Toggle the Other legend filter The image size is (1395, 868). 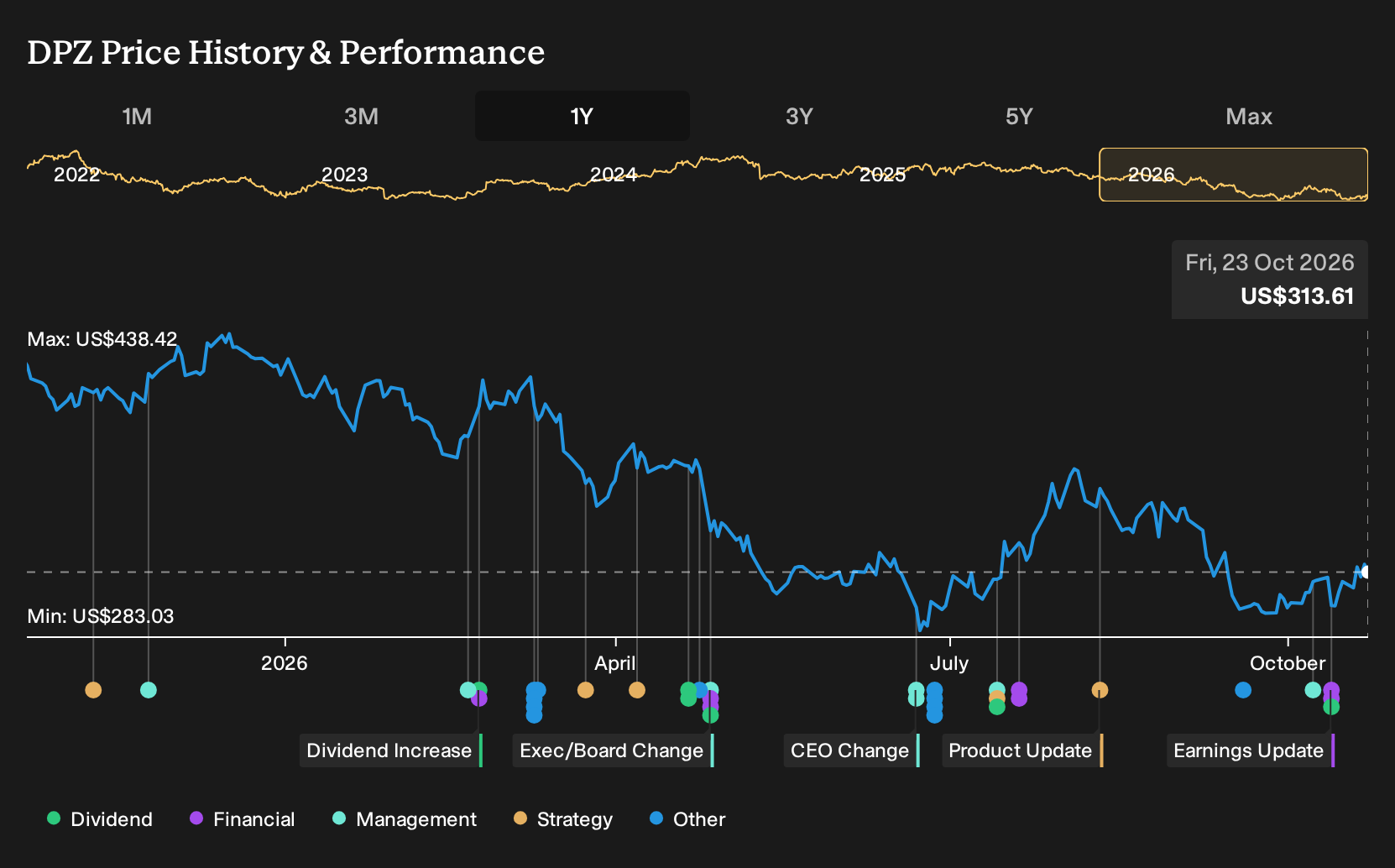[x=687, y=819]
